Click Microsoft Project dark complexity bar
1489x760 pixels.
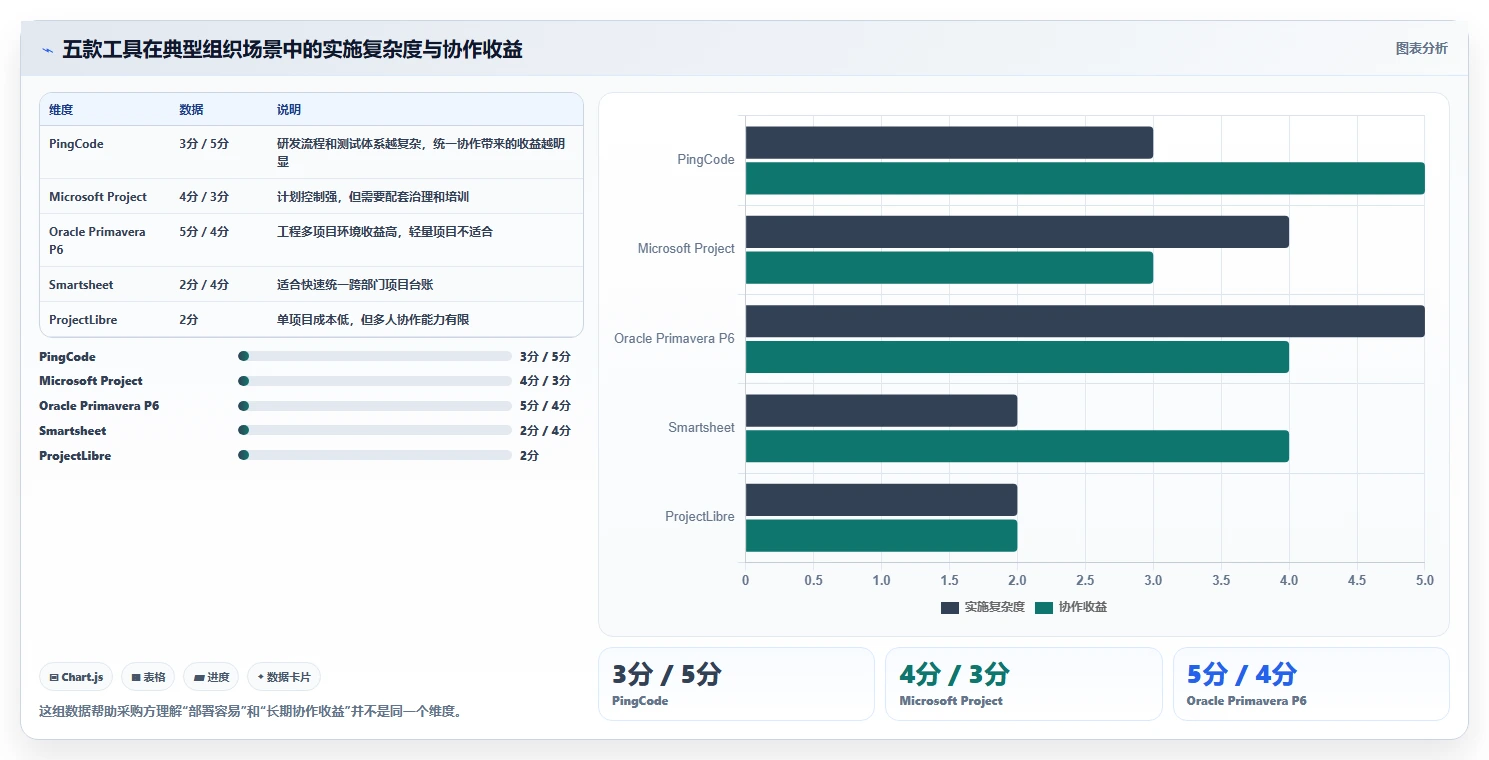[1017, 232]
